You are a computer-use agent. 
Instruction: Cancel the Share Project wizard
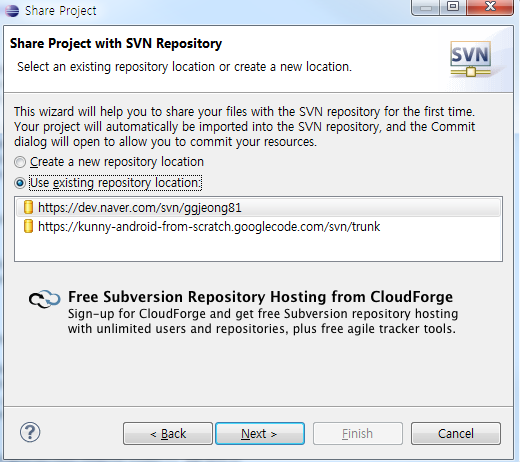[456, 434]
